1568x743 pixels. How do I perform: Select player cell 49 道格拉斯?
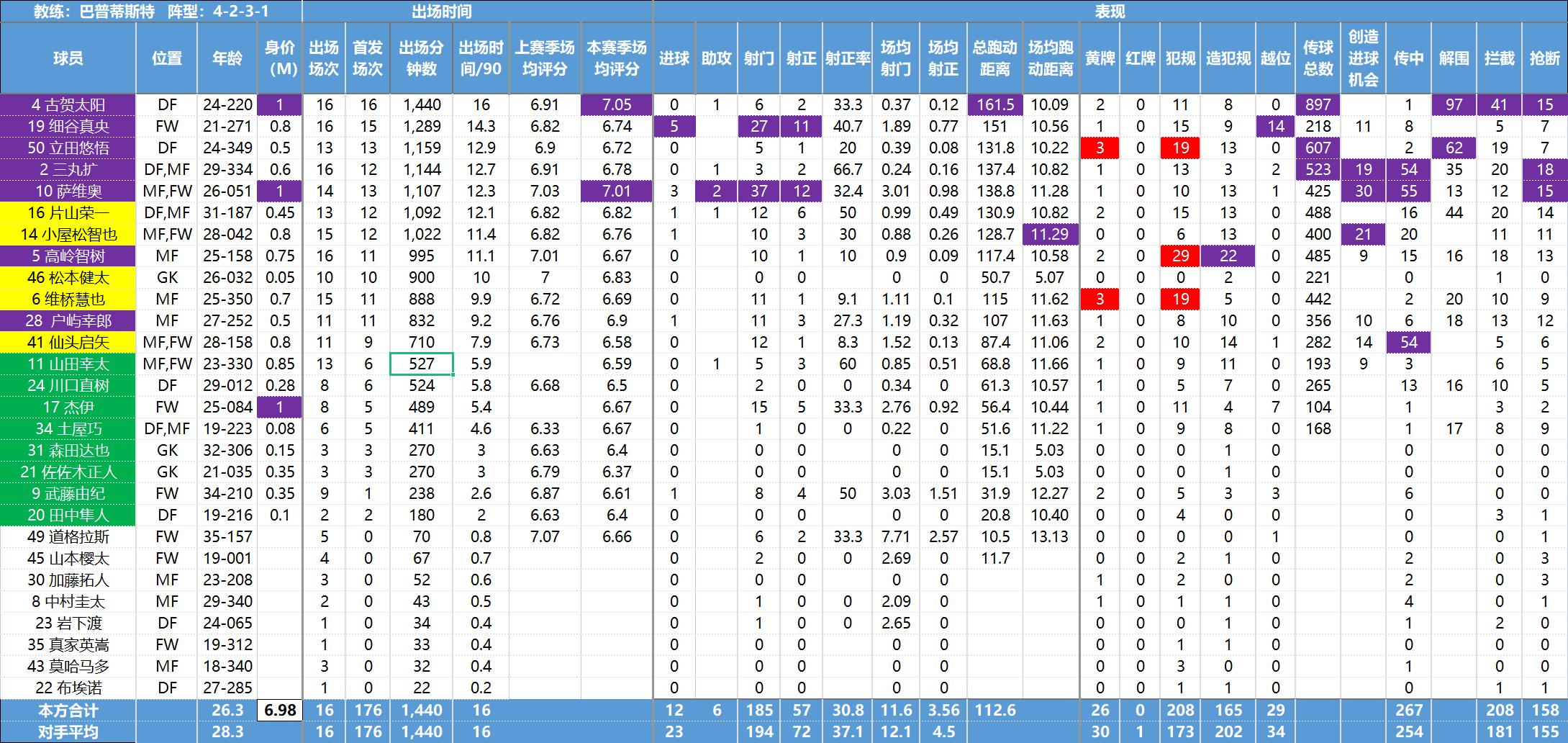[x=68, y=537]
